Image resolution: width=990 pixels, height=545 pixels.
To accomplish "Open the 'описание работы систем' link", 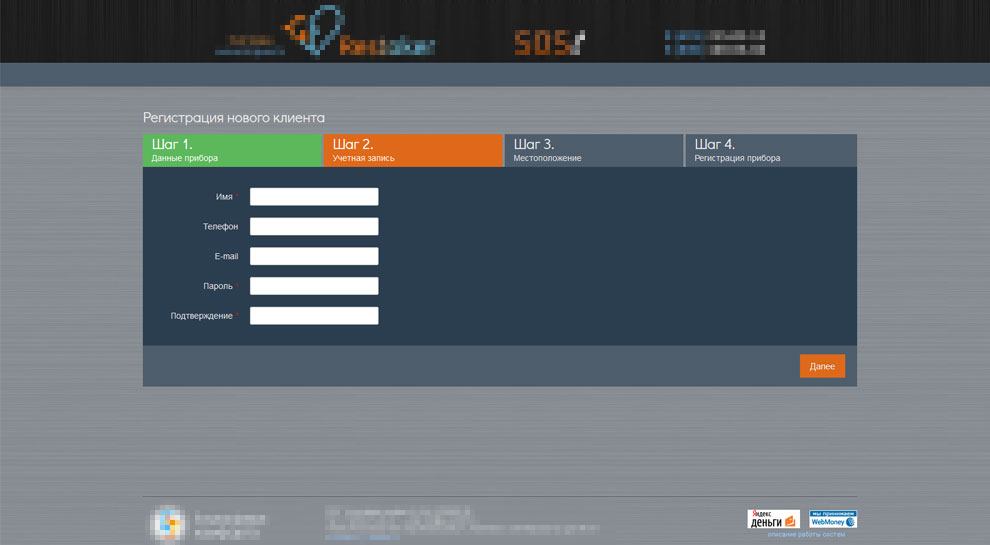I will [812, 535].
